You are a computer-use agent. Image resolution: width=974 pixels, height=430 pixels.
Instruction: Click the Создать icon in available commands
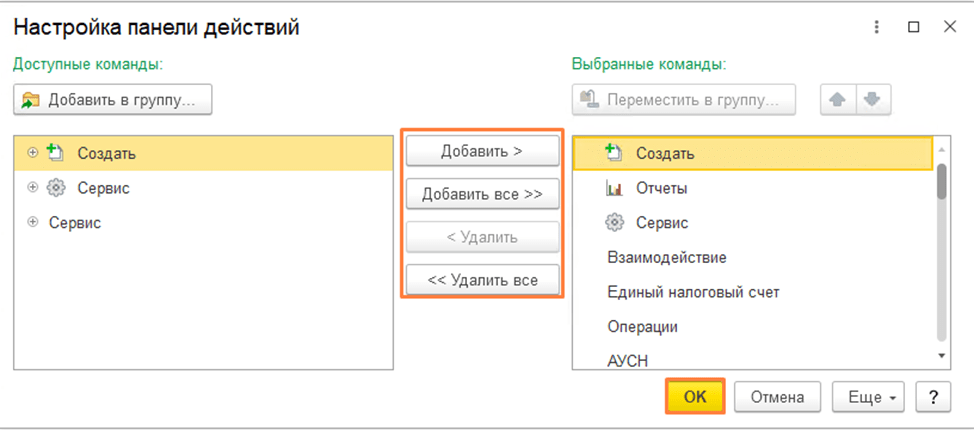pyautogui.click(x=56, y=153)
